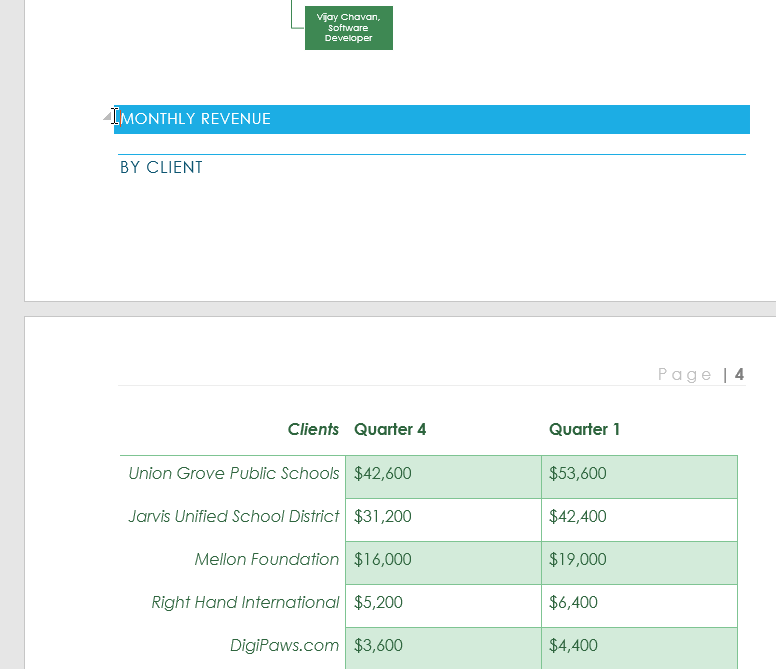Click the $42,600 table cell
This screenshot has width=776, height=669.
pyautogui.click(x=383, y=474)
